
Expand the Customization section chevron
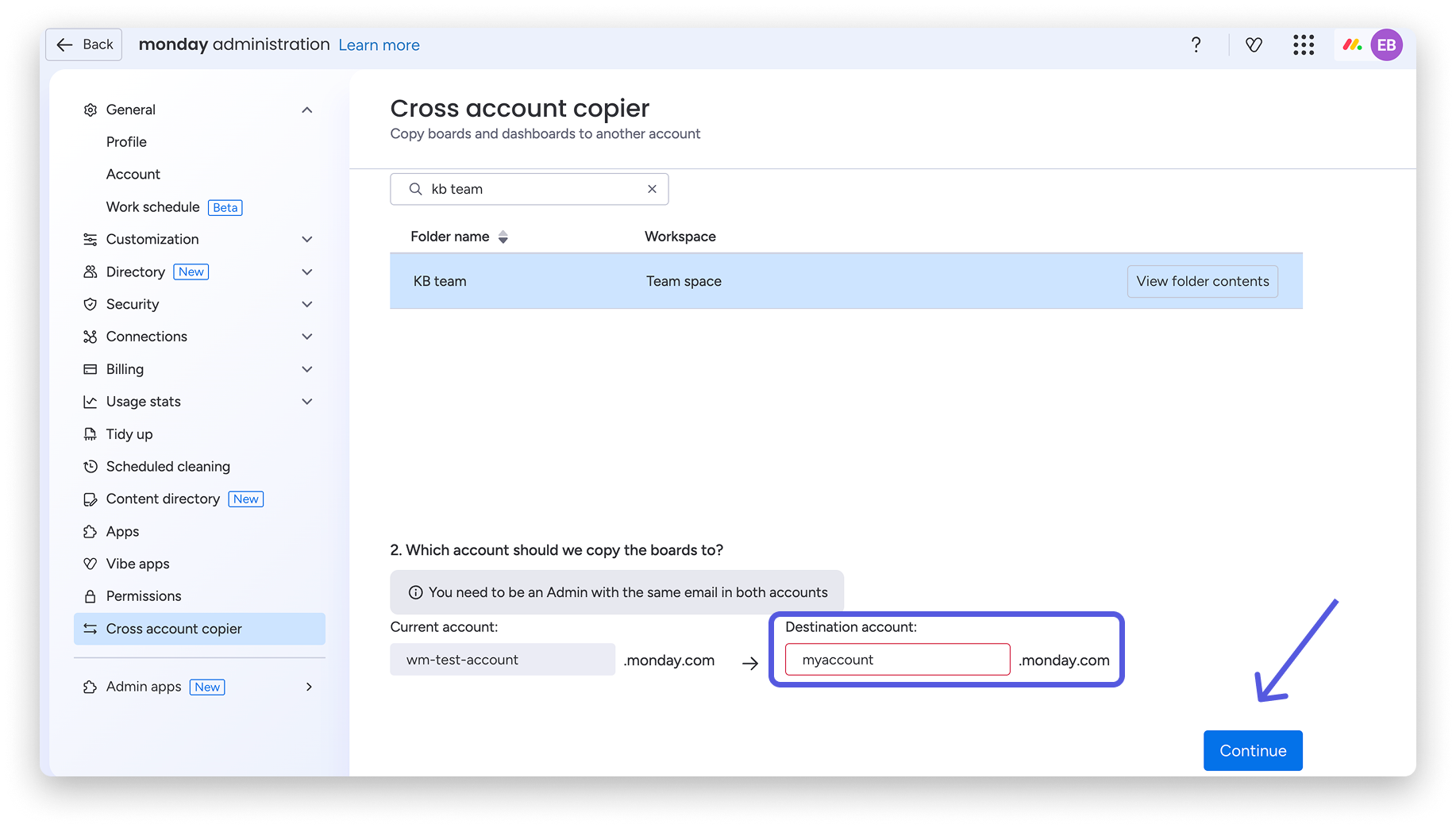coord(307,239)
